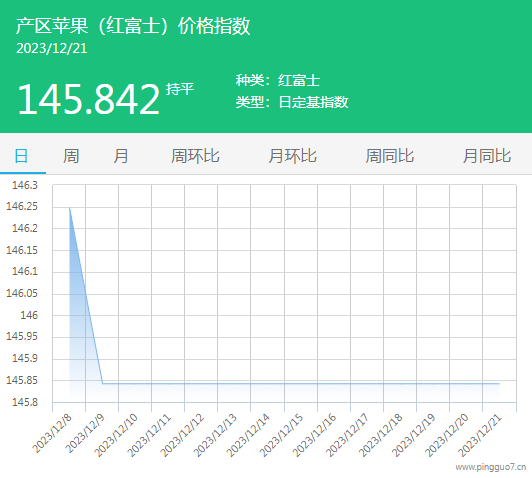
Task: Select the 日 daily tab
Action: [21, 156]
